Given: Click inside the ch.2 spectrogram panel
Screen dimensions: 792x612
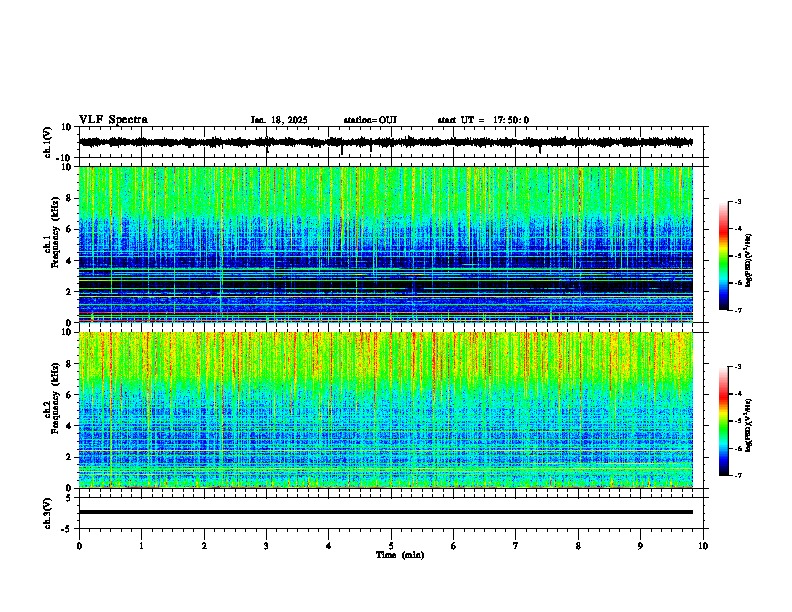Looking at the screenshot, I should tap(386, 410).
